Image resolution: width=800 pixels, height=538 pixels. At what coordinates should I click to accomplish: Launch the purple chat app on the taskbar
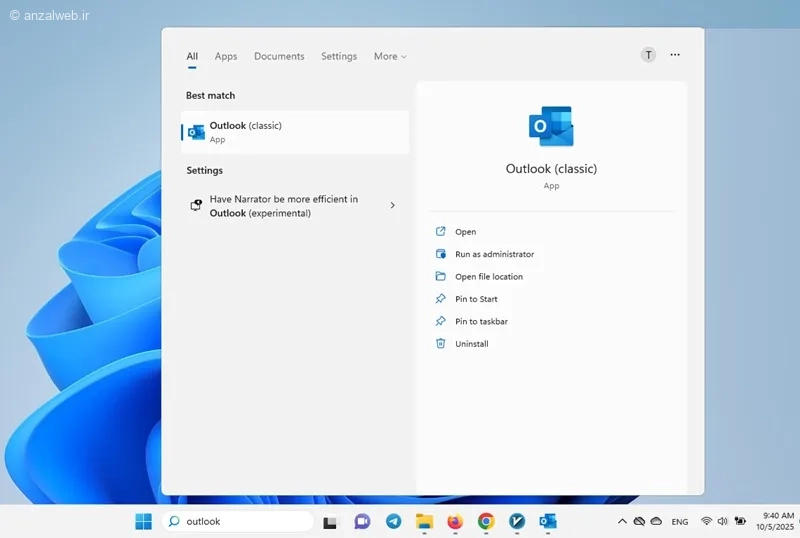[362, 521]
